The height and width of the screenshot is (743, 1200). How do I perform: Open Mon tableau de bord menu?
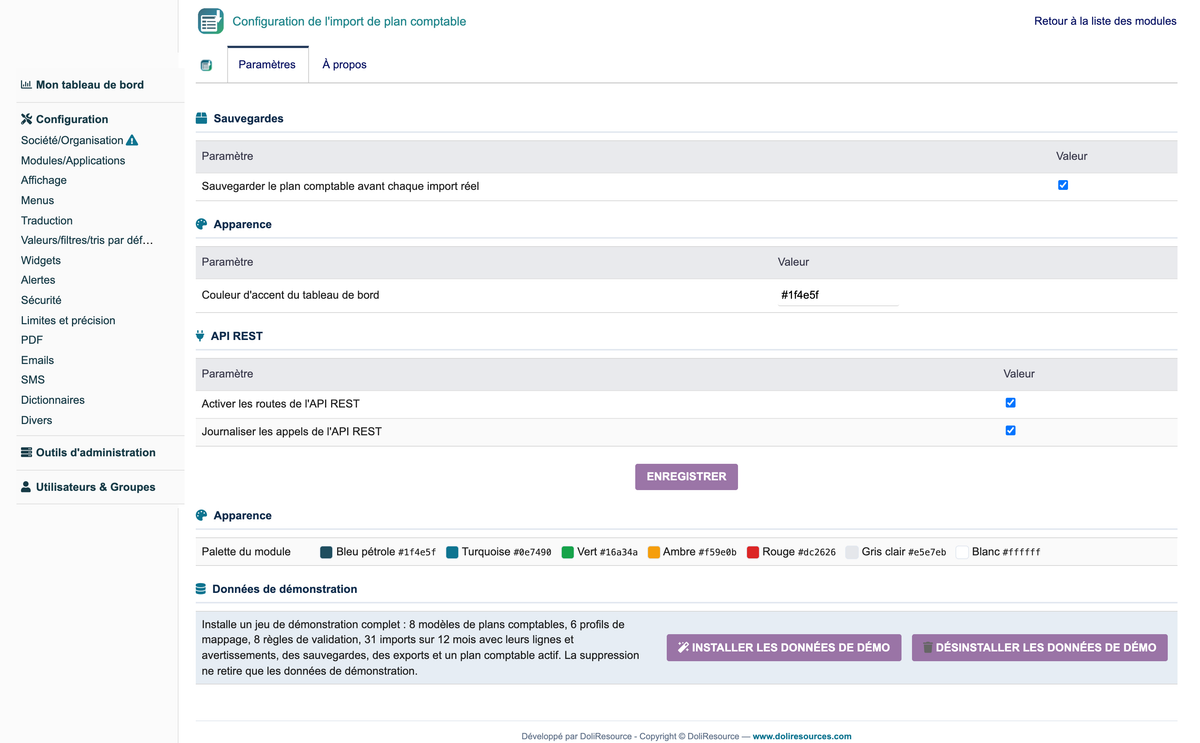click(90, 85)
